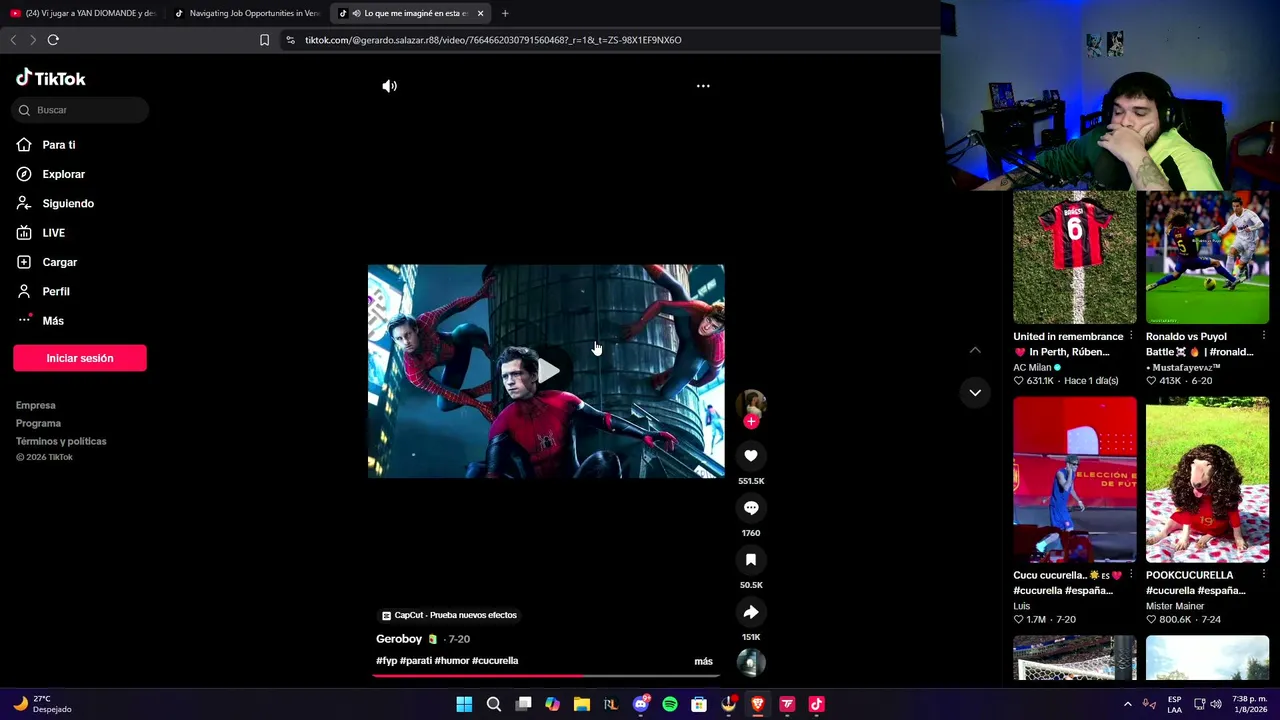The height and width of the screenshot is (720, 1280).
Task: Open Geroboy's profile from the caption
Action: click(x=399, y=639)
